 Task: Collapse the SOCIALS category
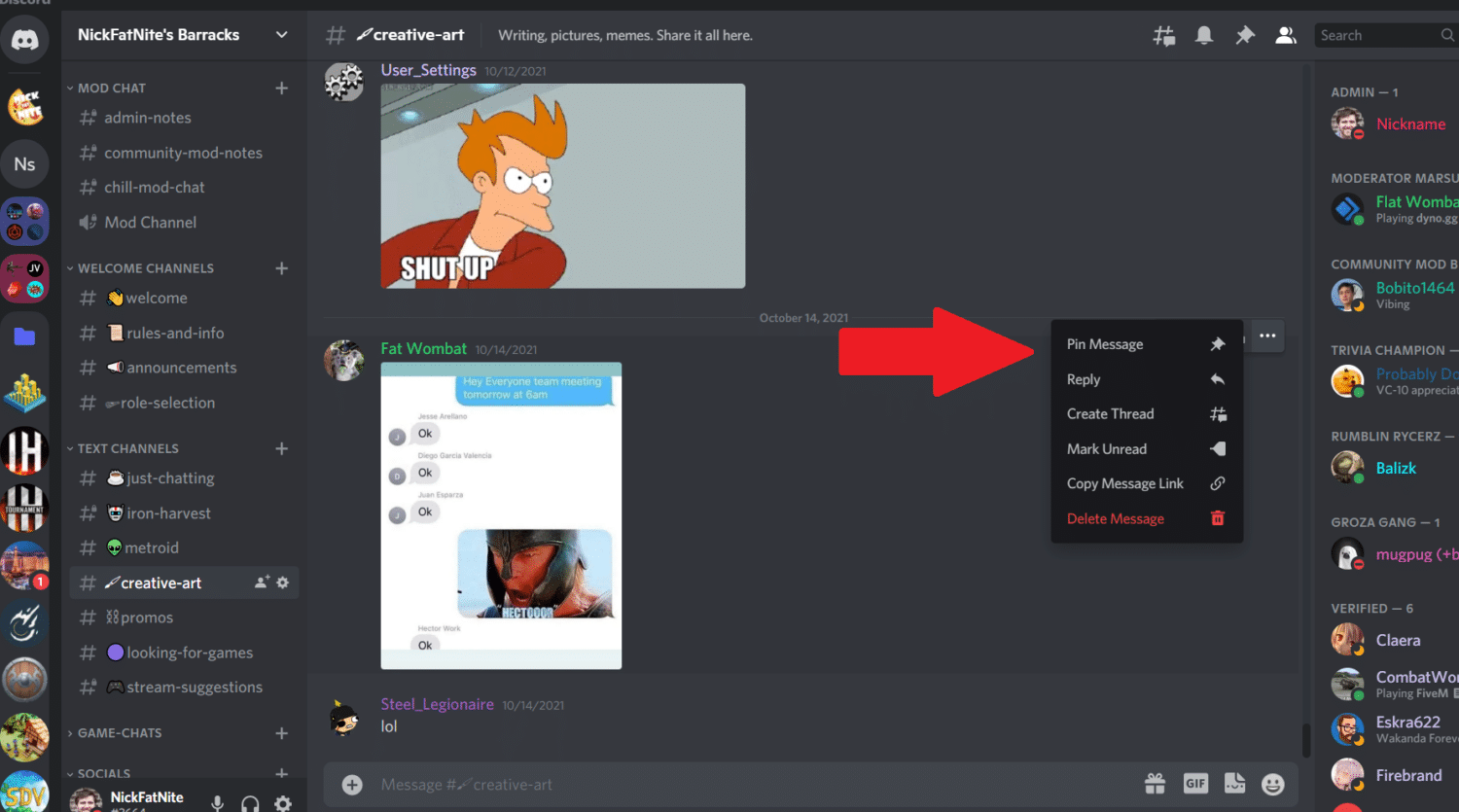coord(98,774)
